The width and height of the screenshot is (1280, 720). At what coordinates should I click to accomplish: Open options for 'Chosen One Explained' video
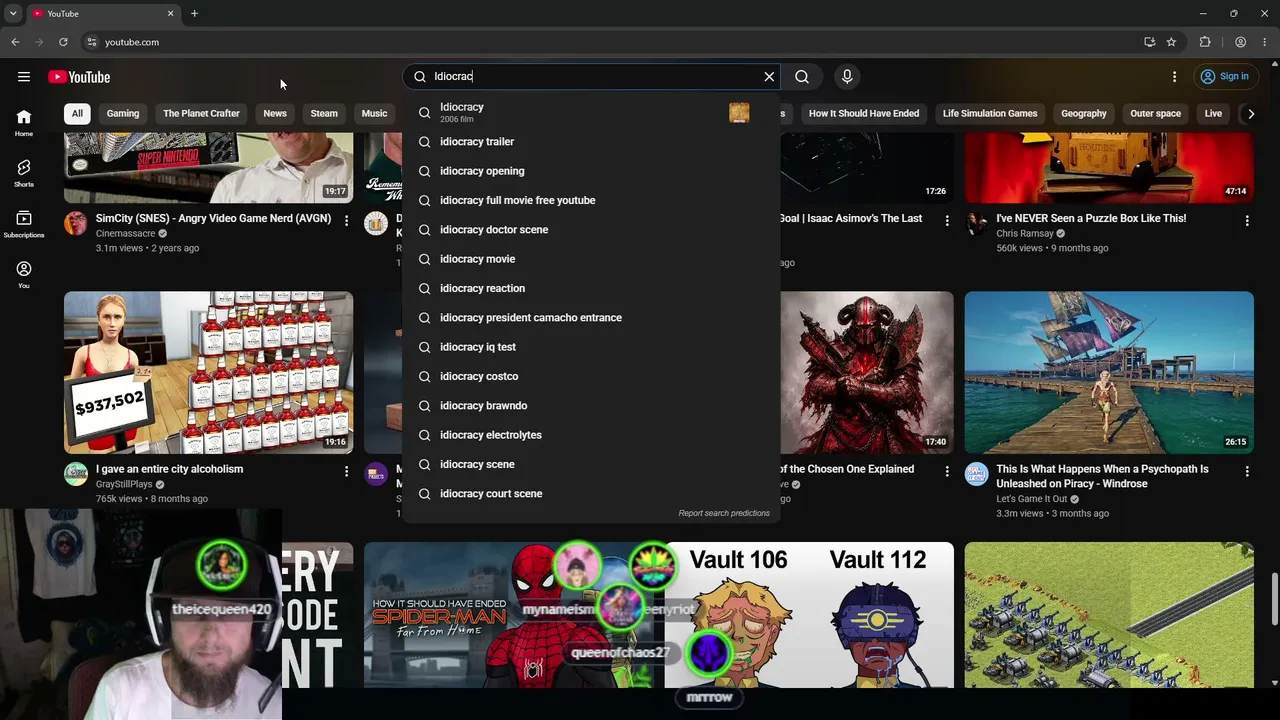click(x=946, y=471)
